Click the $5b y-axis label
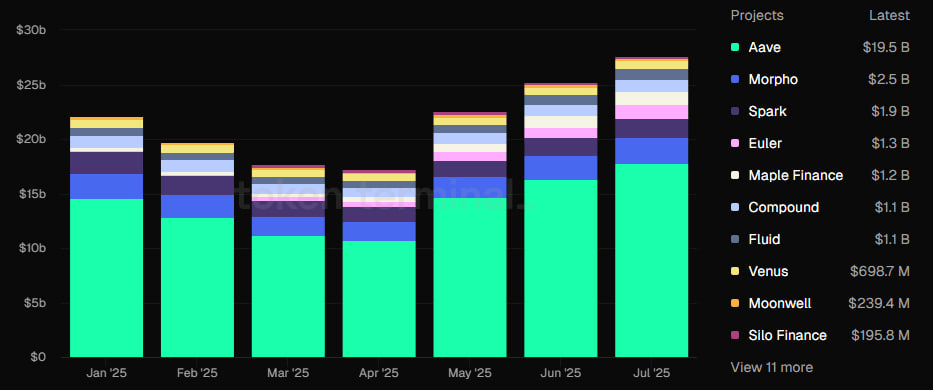This screenshot has width=933, height=390. point(34,303)
